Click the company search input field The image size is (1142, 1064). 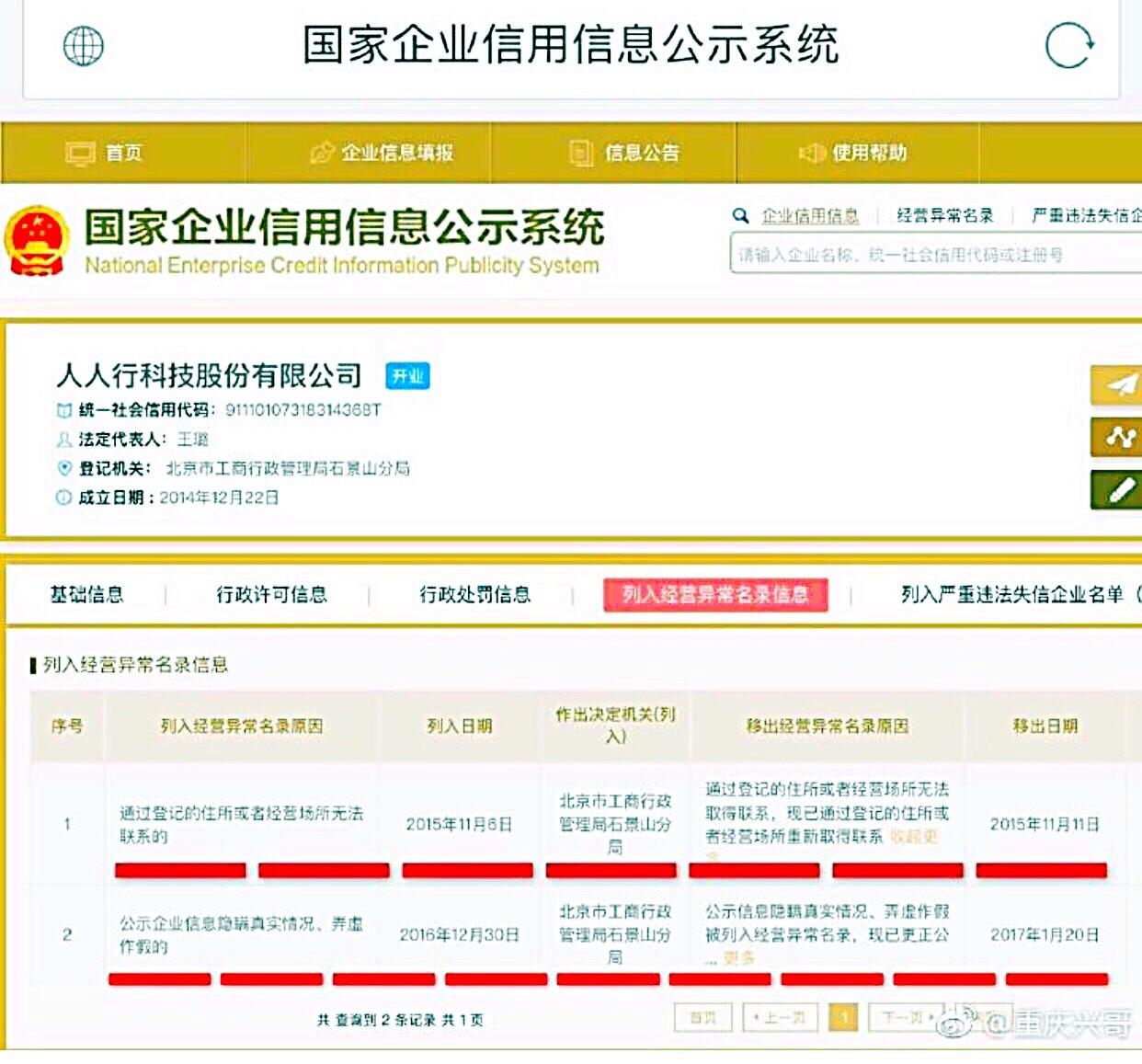(x=936, y=254)
